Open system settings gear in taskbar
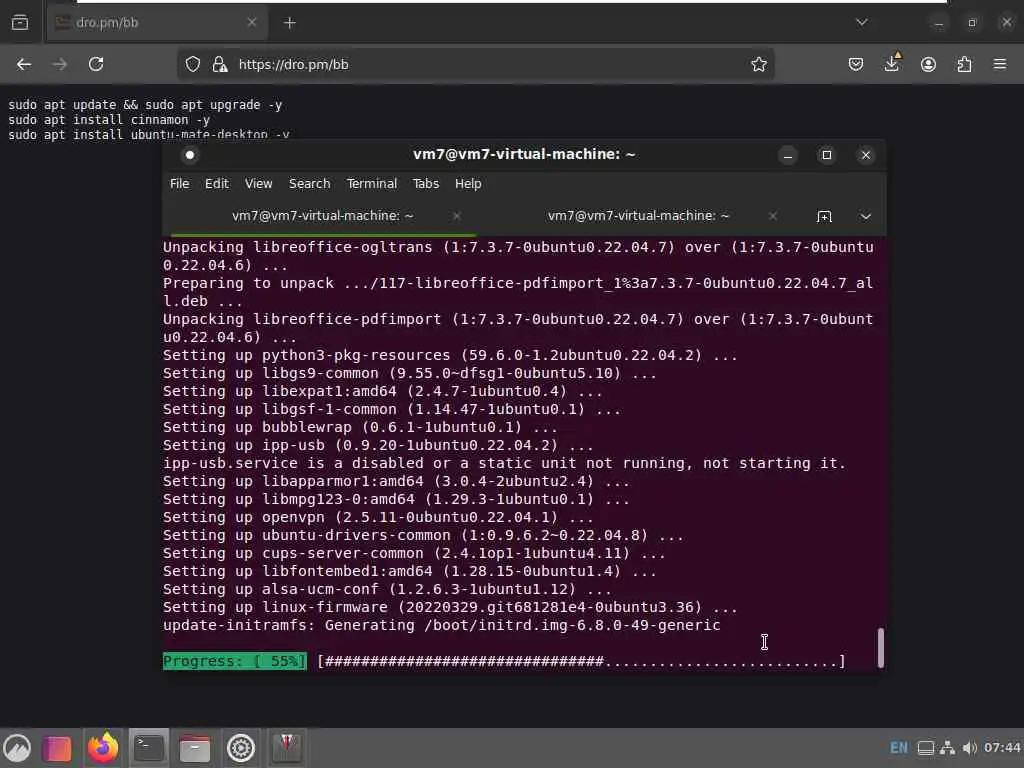The height and width of the screenshot is (768, 1024). click(x=240, y=748)
